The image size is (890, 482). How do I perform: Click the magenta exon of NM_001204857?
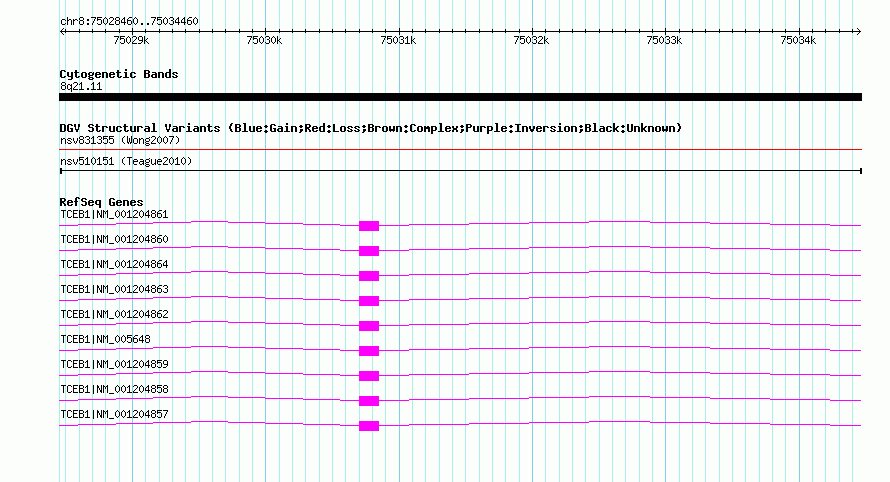click(x=369, y=426)
